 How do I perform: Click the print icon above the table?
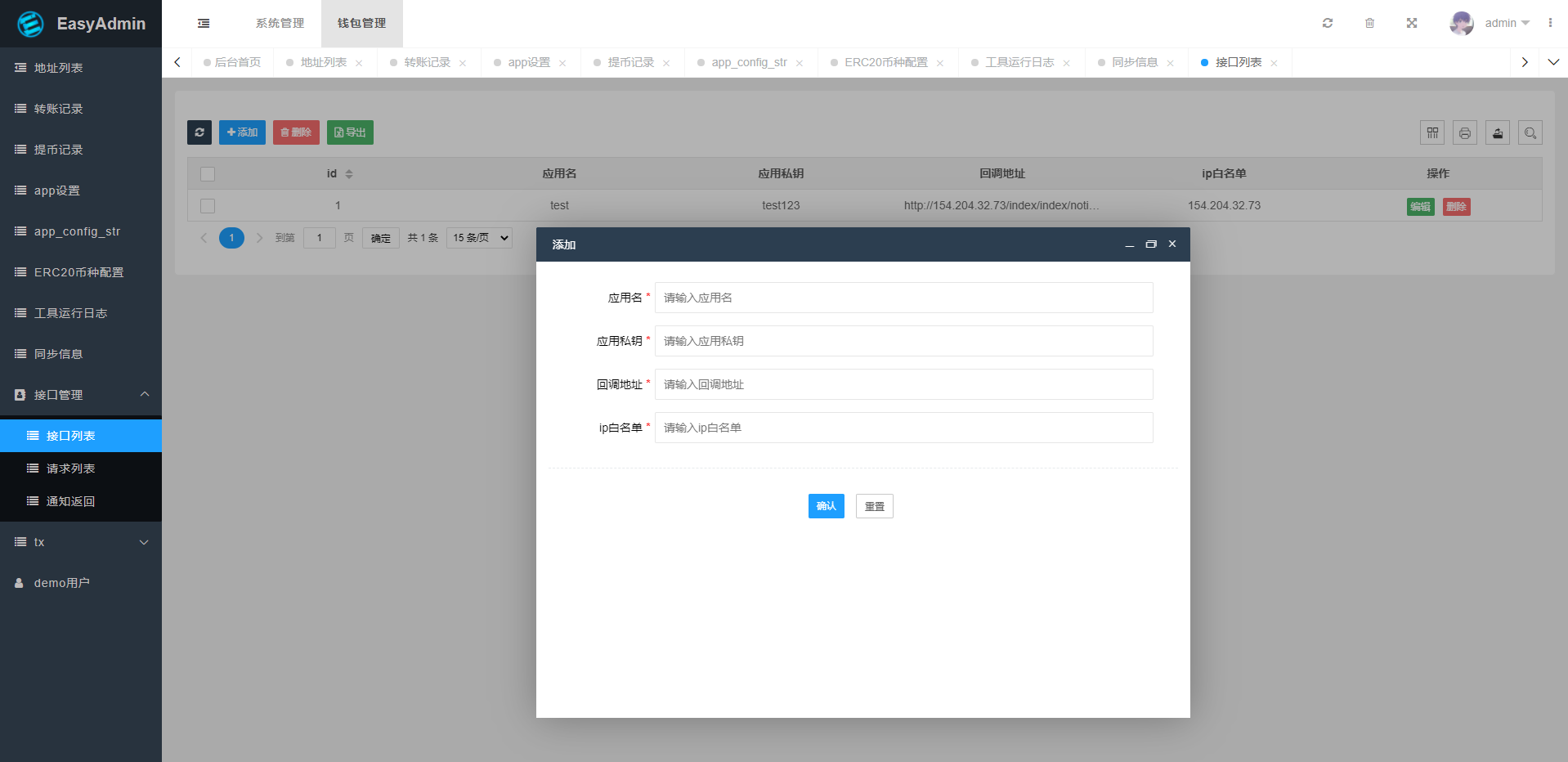pyautogui.click(x=1464, y=132)
